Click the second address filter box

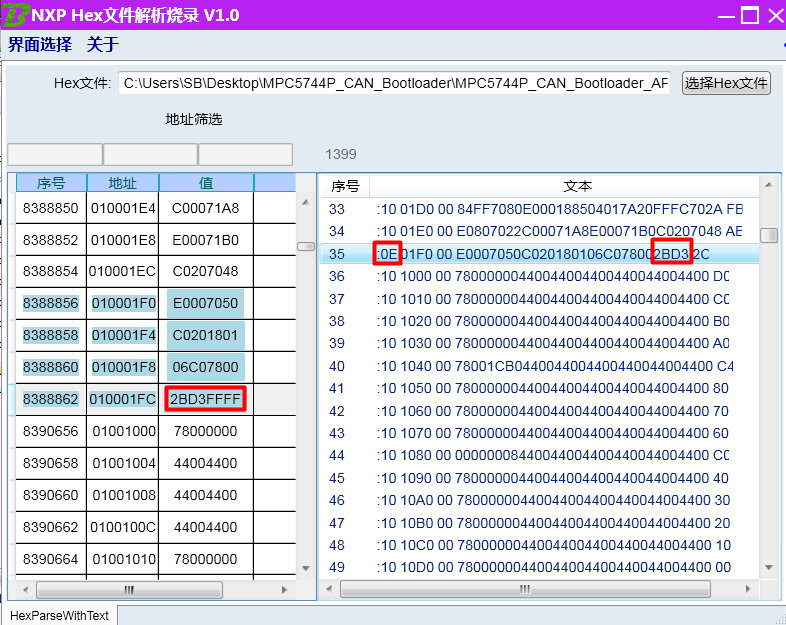coord(150,154)
